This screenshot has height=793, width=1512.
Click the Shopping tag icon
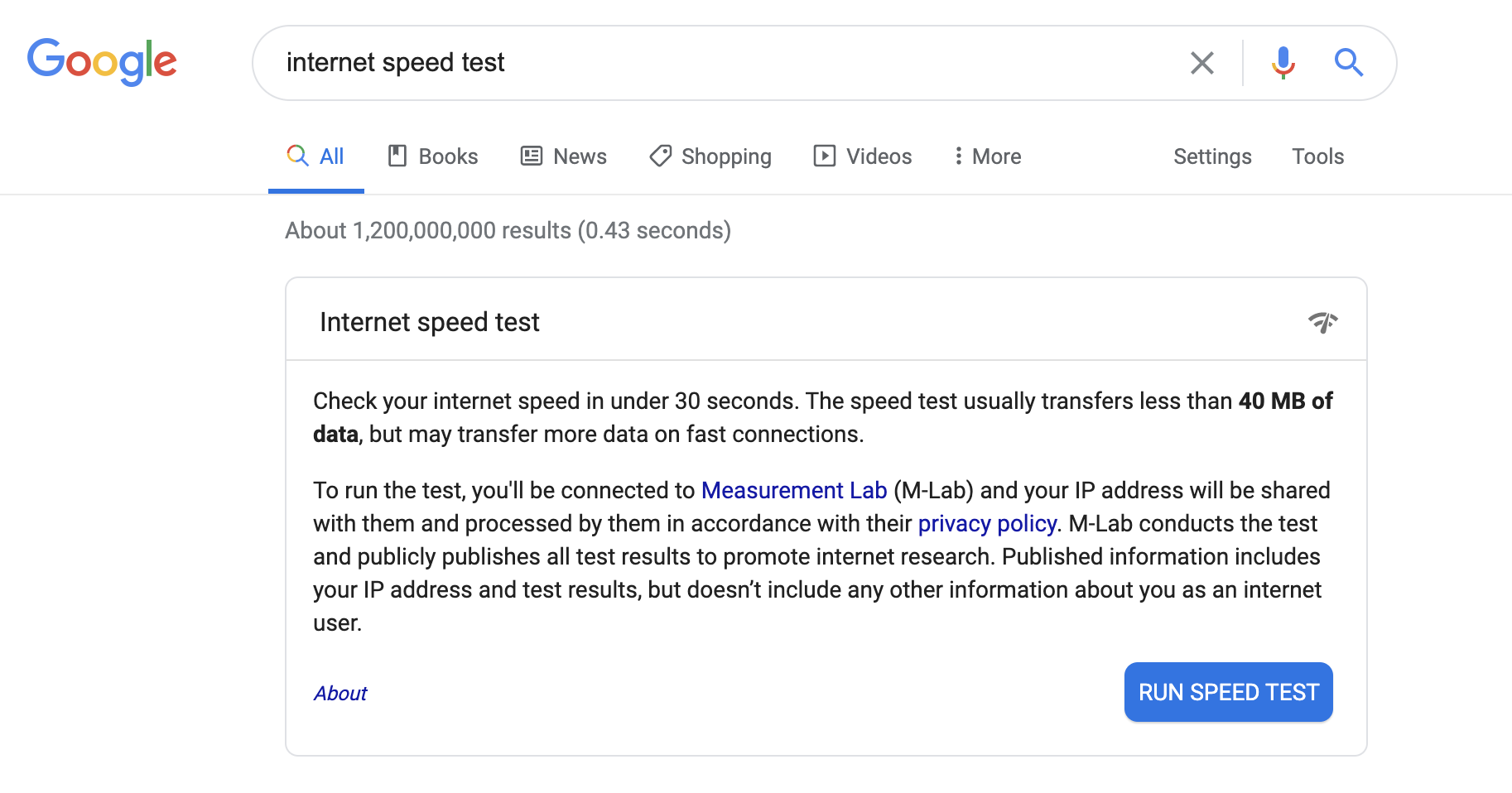pos(660,156)
